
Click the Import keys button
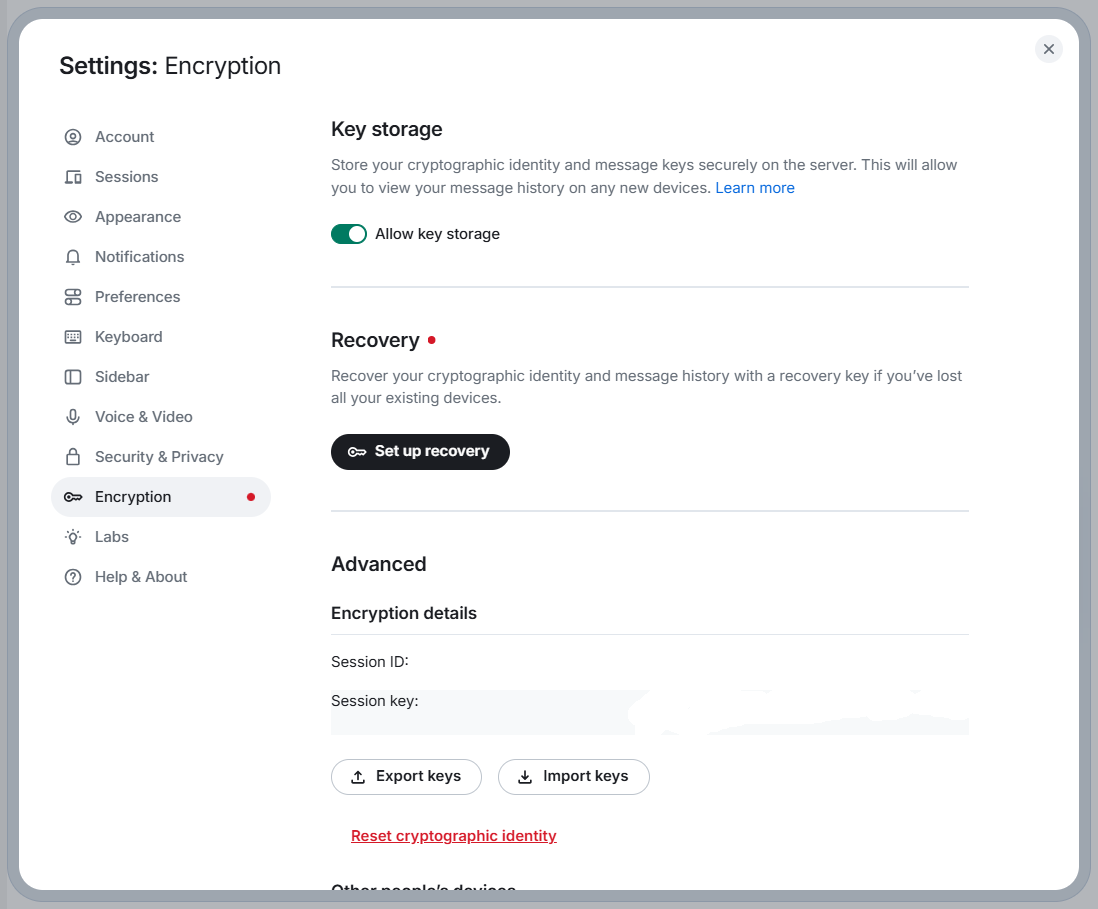(574, 777)
